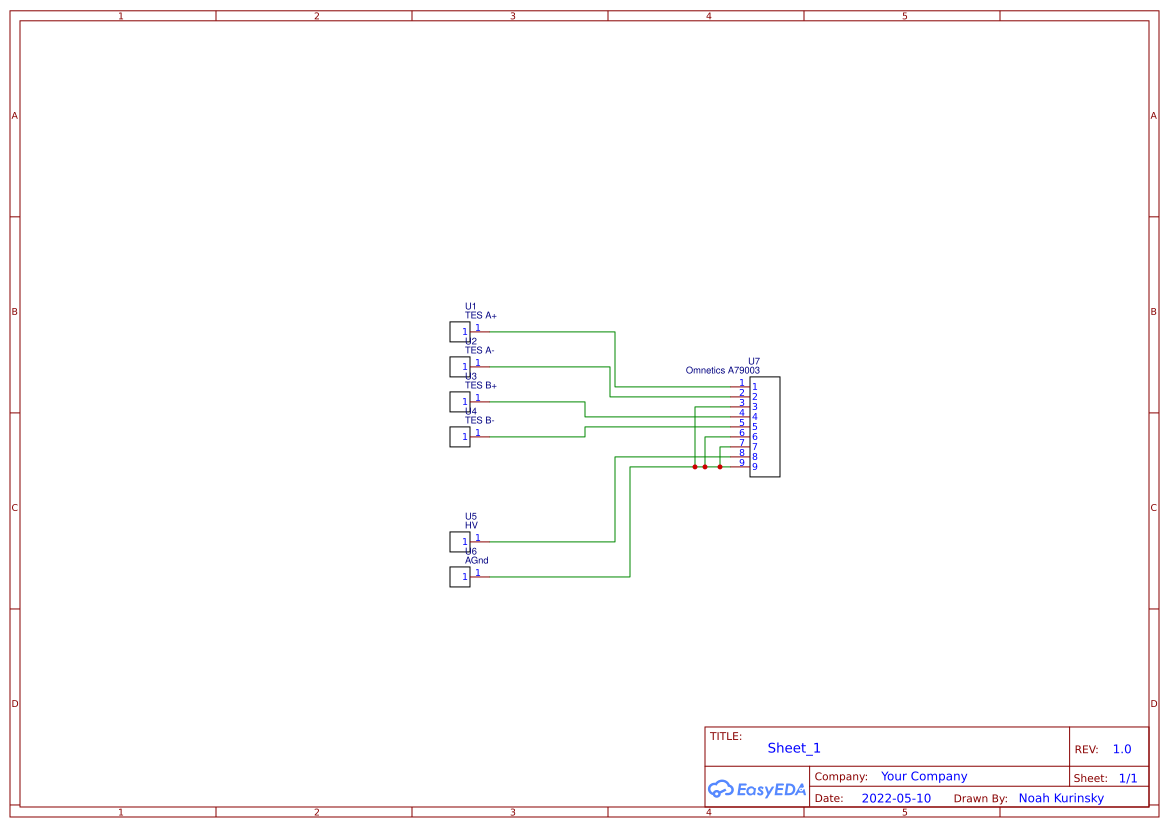Select the U7 Omnetics A79003 connector
This screenshot has width=1169, height=827.
pyautogui.click(x=763, y=427)
